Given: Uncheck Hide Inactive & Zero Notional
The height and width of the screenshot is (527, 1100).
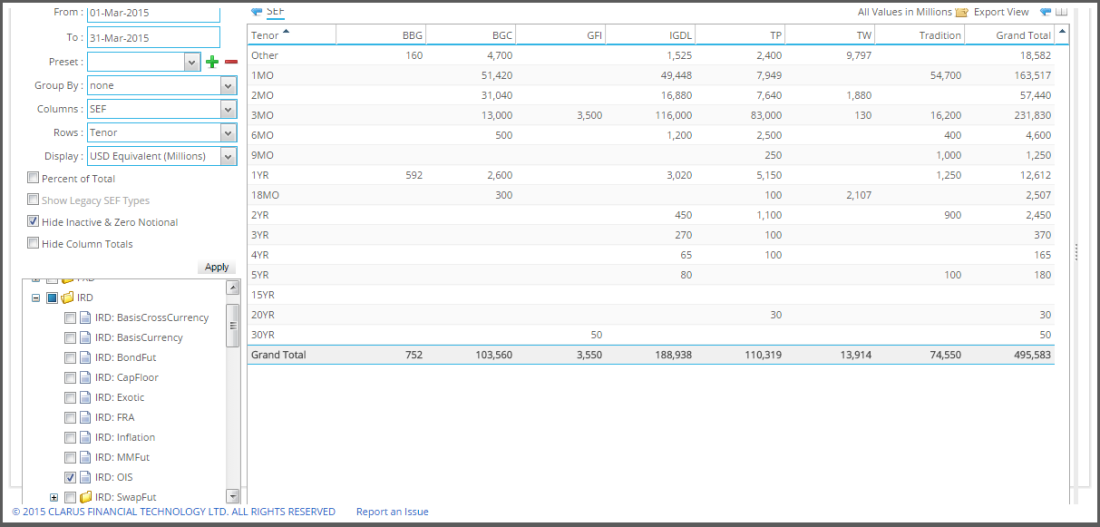Looking at the screenshot, I should [32, 221].
